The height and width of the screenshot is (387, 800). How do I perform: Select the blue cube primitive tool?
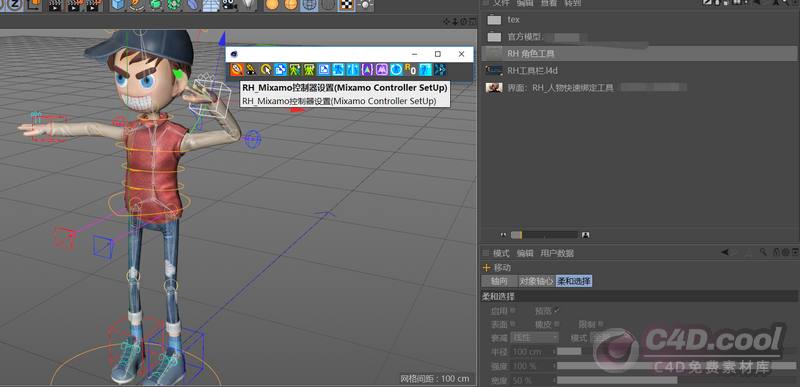point(118,5)
